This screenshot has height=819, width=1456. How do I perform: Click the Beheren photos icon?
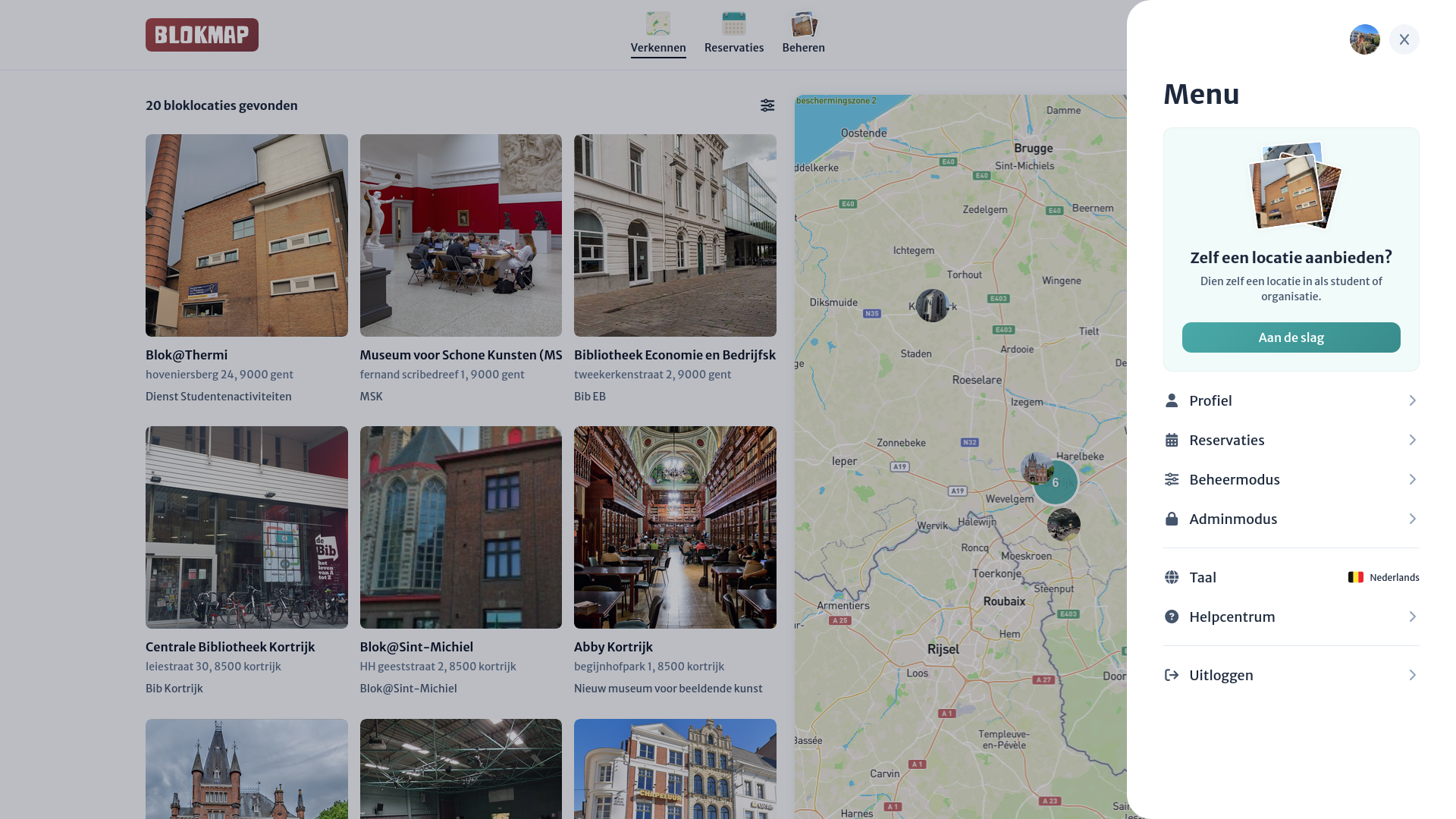[803, 23]
